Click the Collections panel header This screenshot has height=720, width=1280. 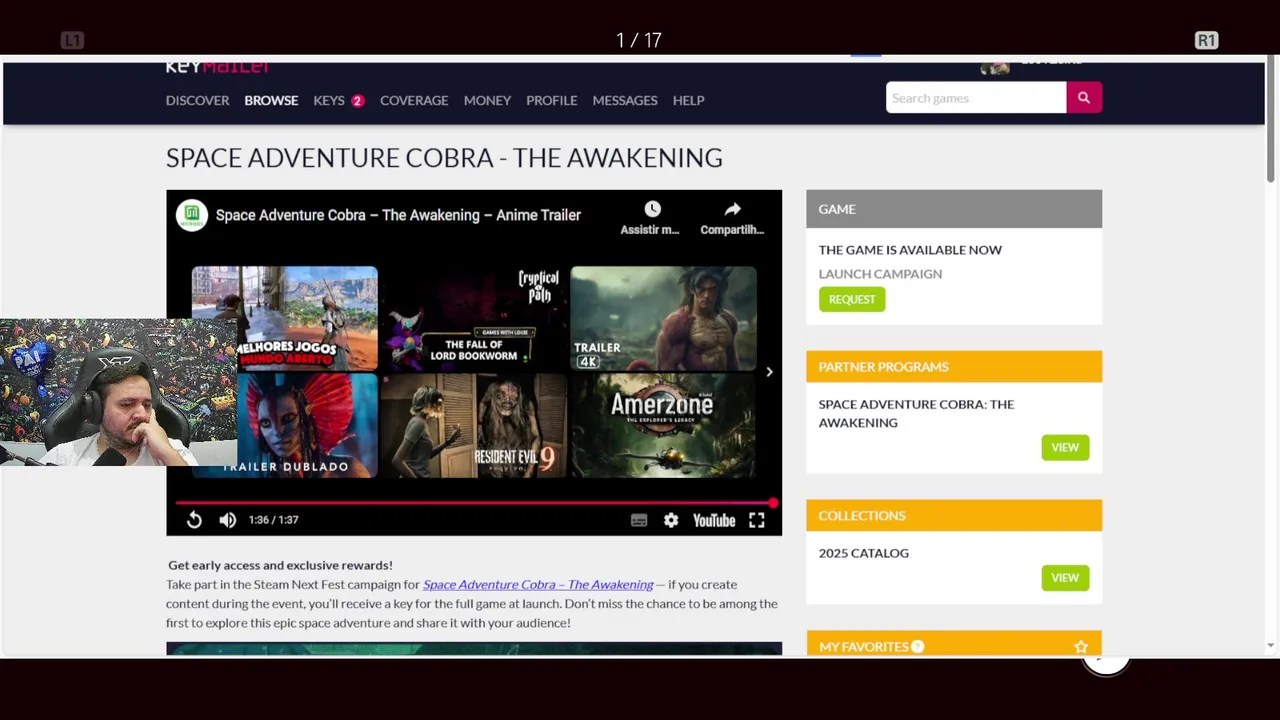[954, 515]
